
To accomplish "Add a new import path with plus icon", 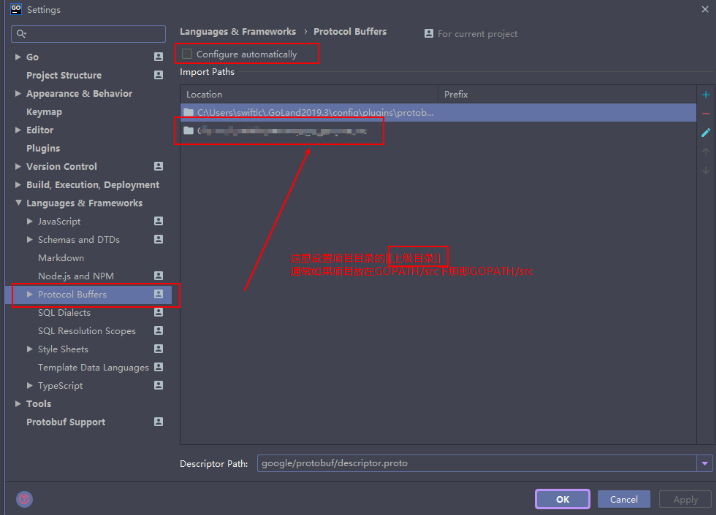I will (x=705, y=95).
